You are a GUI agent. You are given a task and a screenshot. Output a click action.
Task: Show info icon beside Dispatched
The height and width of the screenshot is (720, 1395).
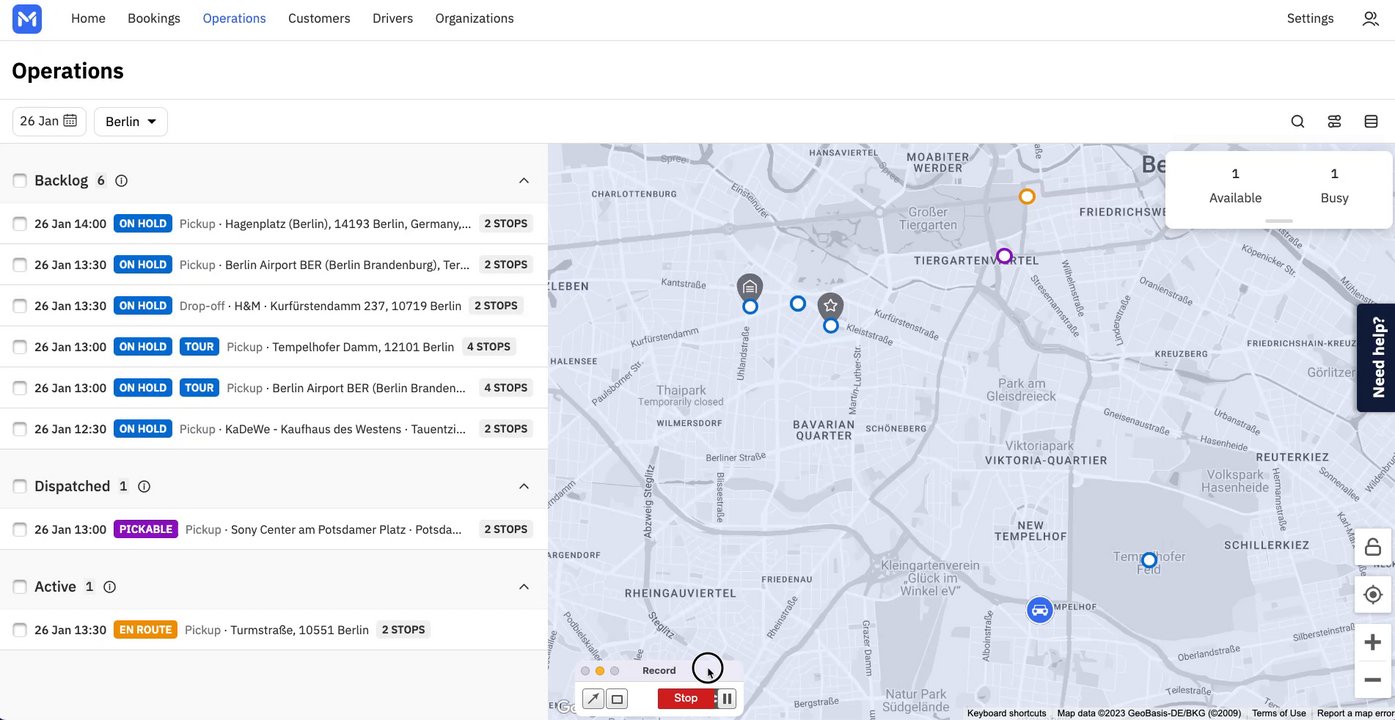(x=144, y=487)
